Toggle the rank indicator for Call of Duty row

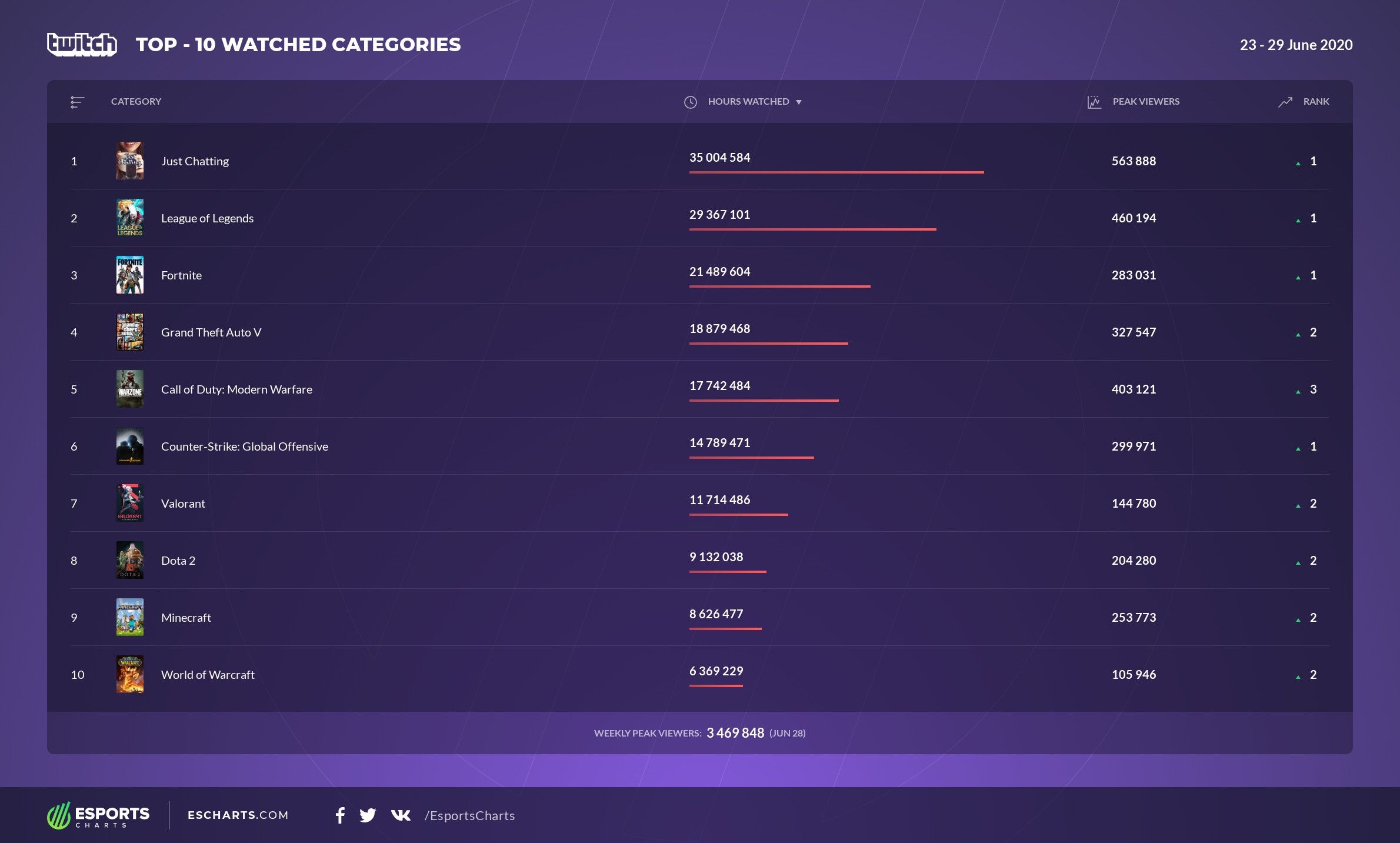point(1299,391)
